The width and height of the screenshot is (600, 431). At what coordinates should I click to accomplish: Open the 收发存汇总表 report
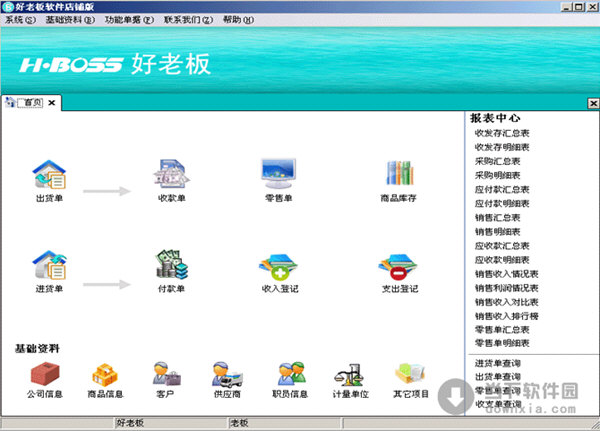point(502,133)
